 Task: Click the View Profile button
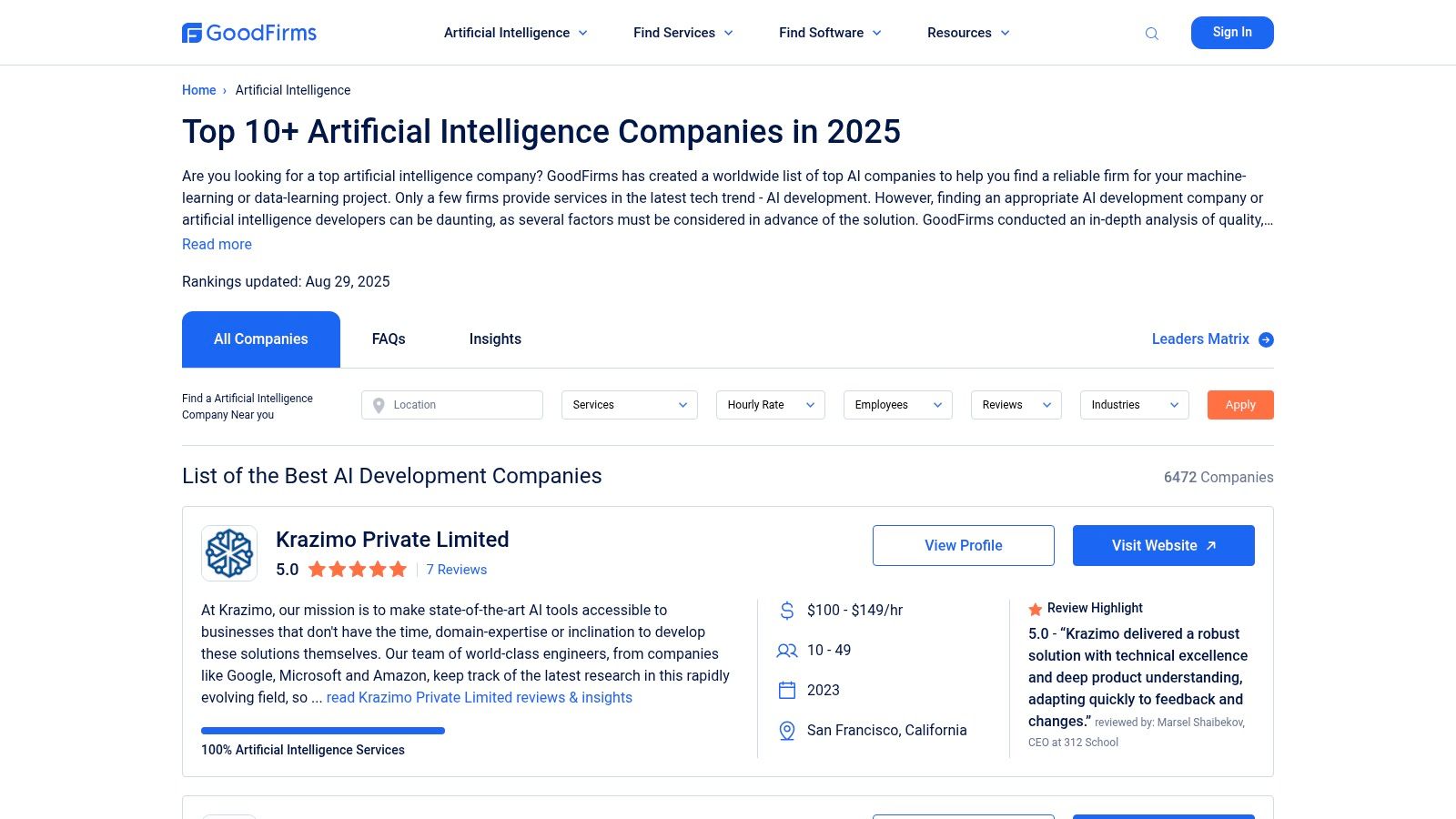click(x=964, y=545)
